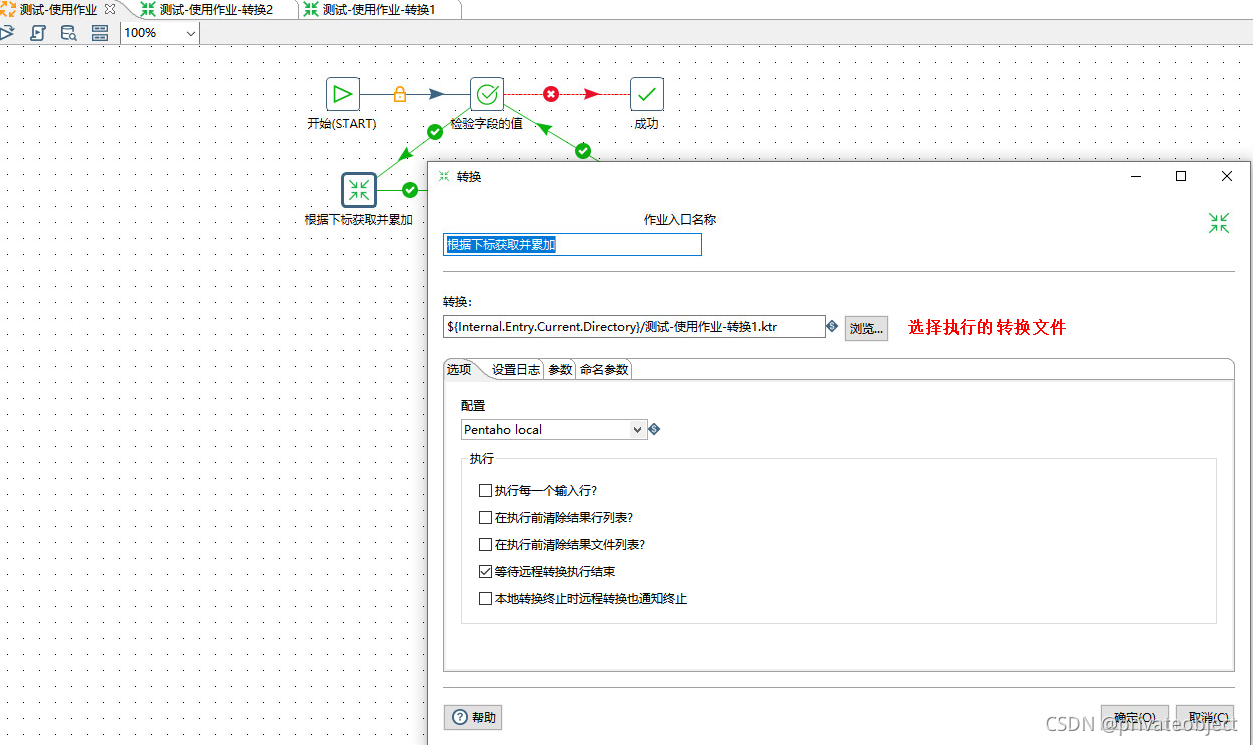1253x745 pixels.
Task: Click the 检验字段的值 canvas label
Action: pos(486,124)
